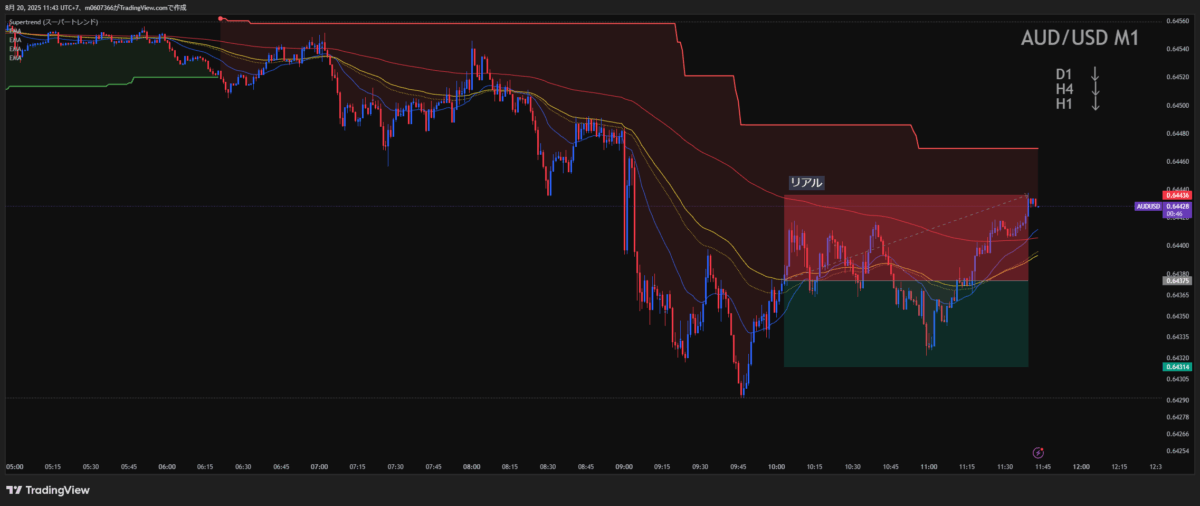Image resolution: width=1200 pixels, height=506 pixels.
Task: Click the gray 0.64375 entry price tag
Action: 1179,281
